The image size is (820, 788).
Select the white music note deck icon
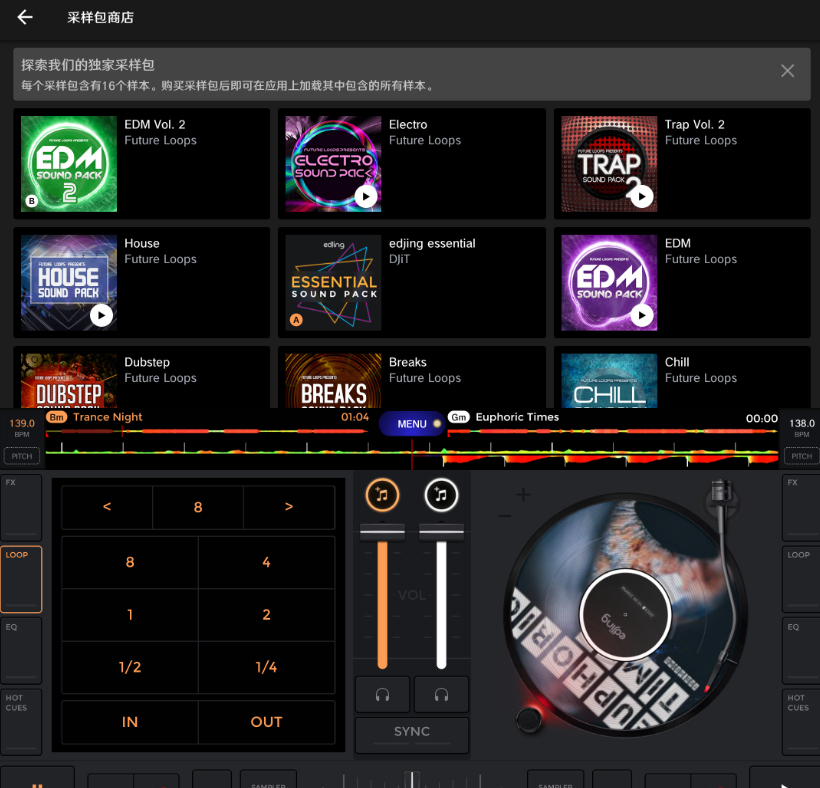pyautogui.click(x=441, y=494)
